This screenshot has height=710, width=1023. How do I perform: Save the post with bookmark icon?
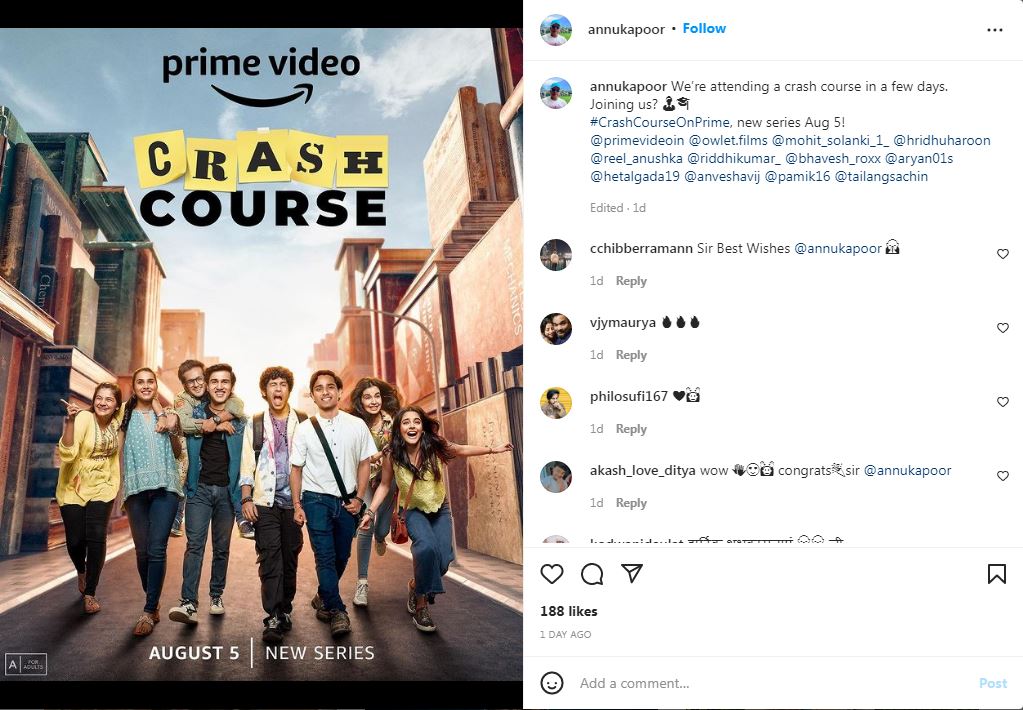[996, 574]
